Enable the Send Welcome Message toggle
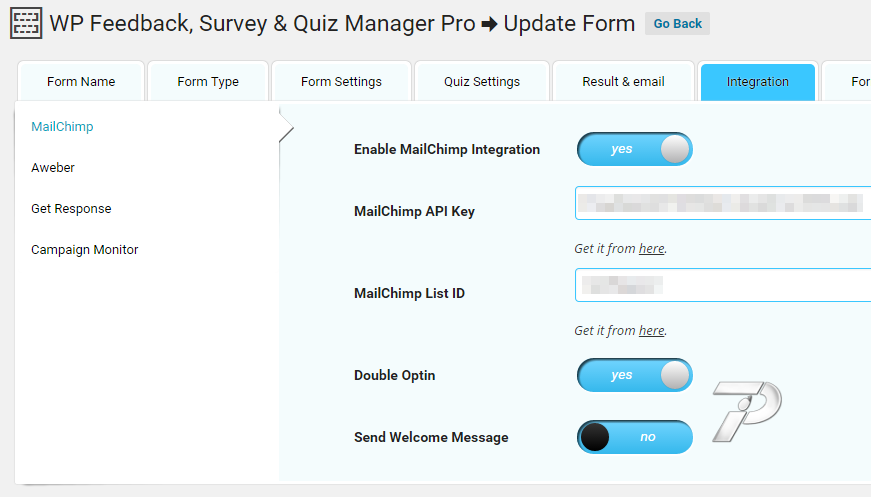The image size is (871, 497). click(x=634, y=437)
